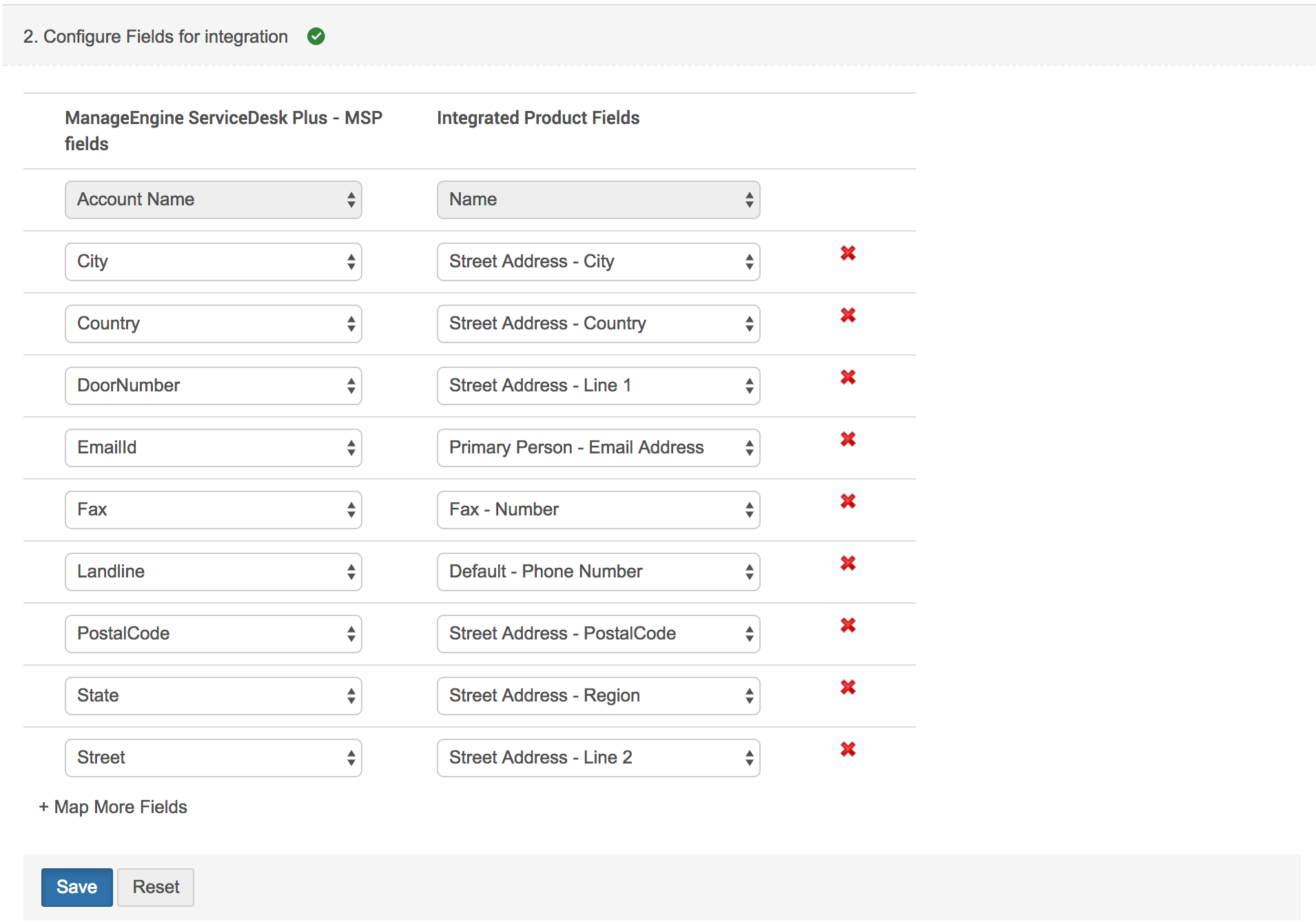1316x922 pixels.
Task: Open the Account Name dropdown
Action: click(x=213, y=200)
